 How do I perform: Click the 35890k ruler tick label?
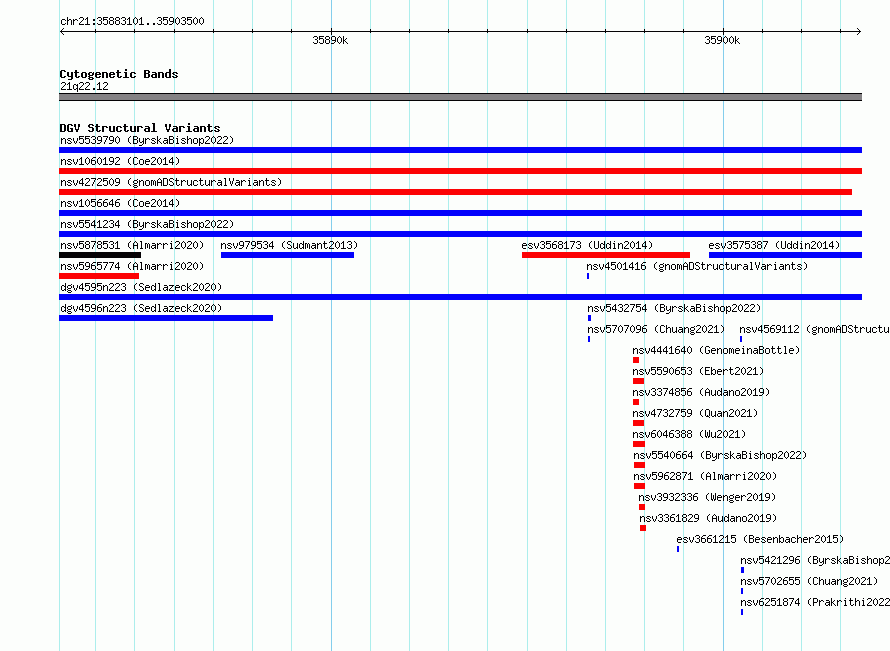(x=330, y=40)
